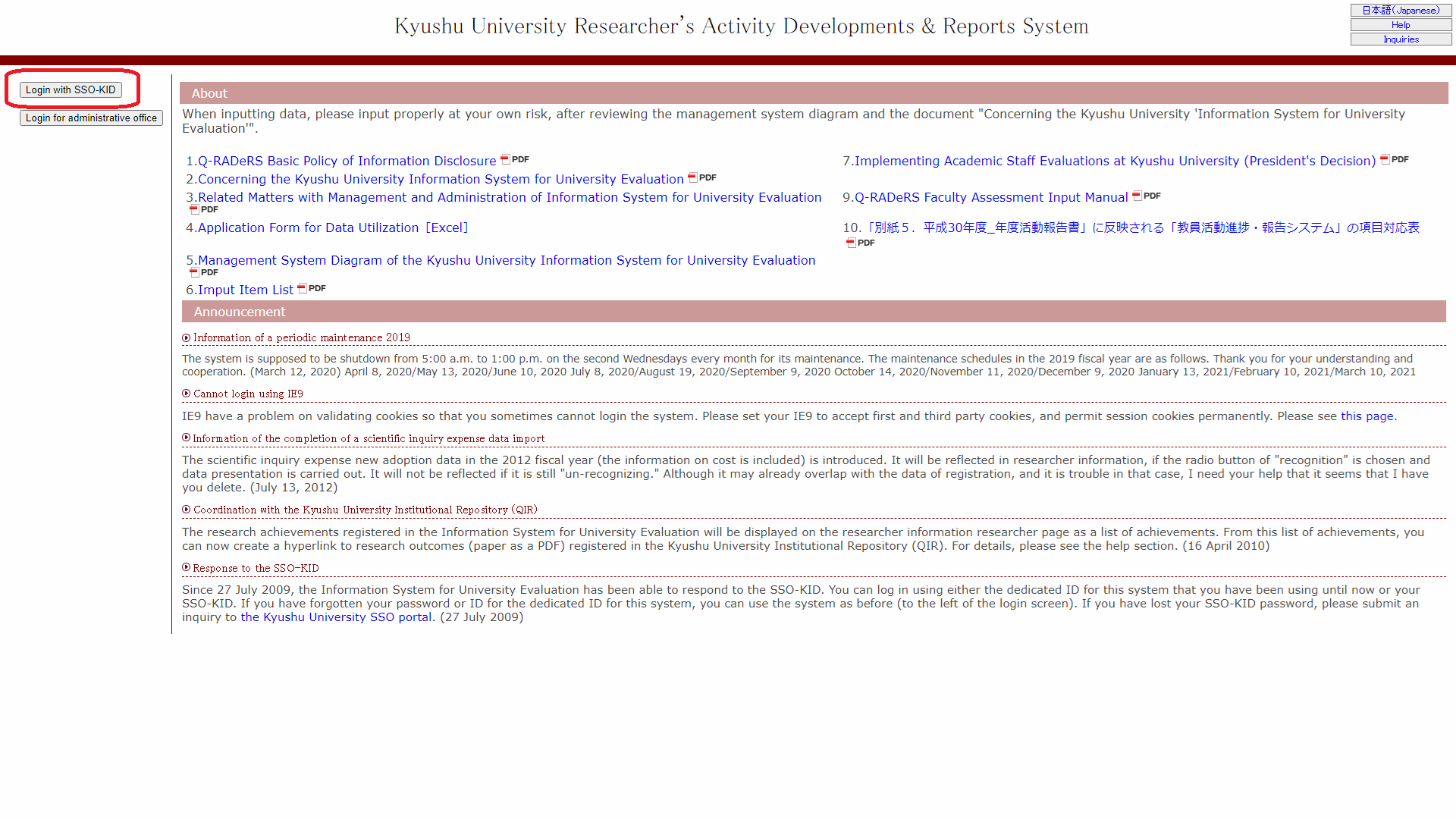The image size is (1456, 819).
Task: Click Coordination with Institutional Repository (QIR) heading
Action: pyautogui.click(x=366, y=510)
